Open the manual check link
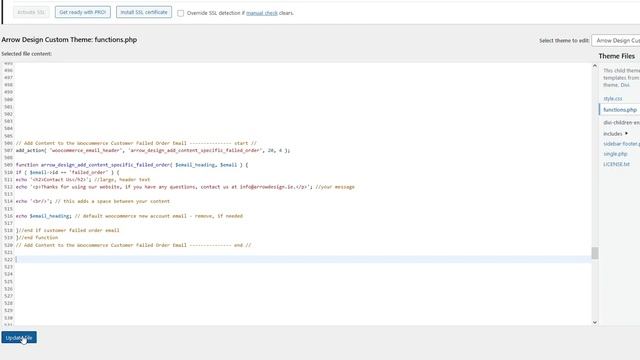640x360 pixels. [x=262, y=13]
